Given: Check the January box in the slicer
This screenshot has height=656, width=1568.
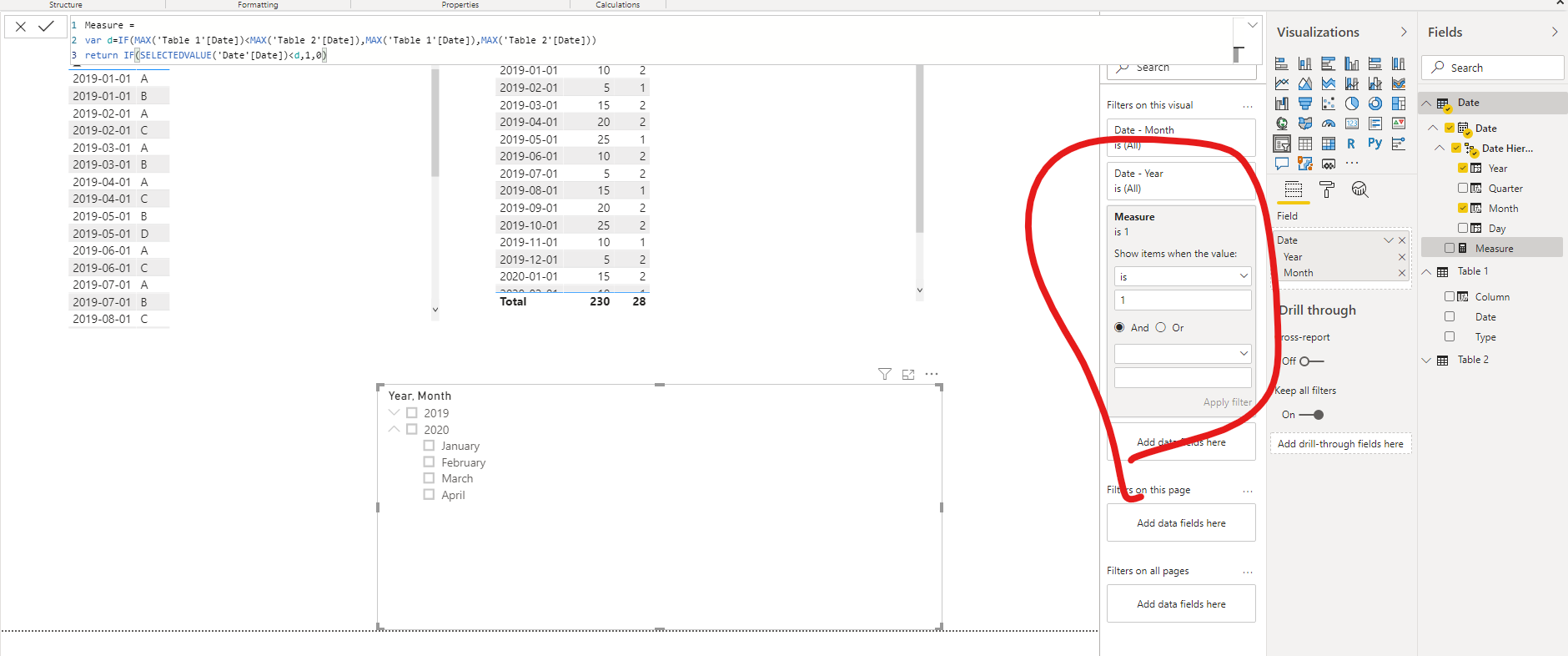Looking at the screenshot, I should (429, 446).
